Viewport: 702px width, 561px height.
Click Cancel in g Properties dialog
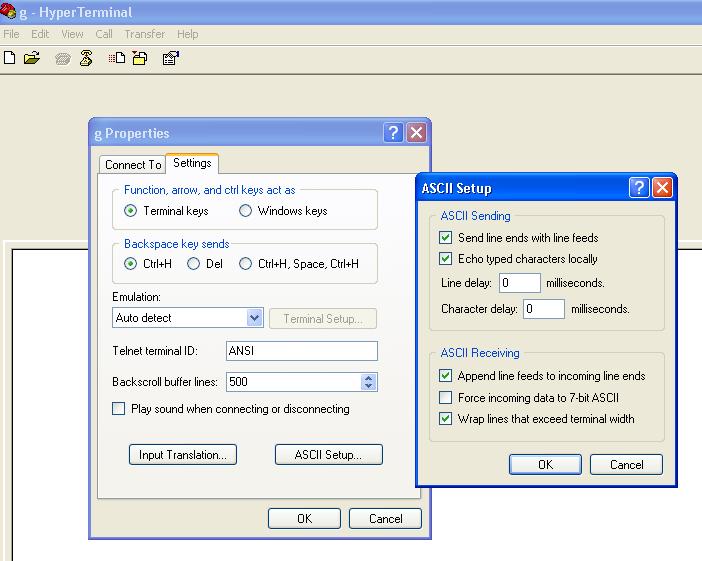[x=385, y=518]
